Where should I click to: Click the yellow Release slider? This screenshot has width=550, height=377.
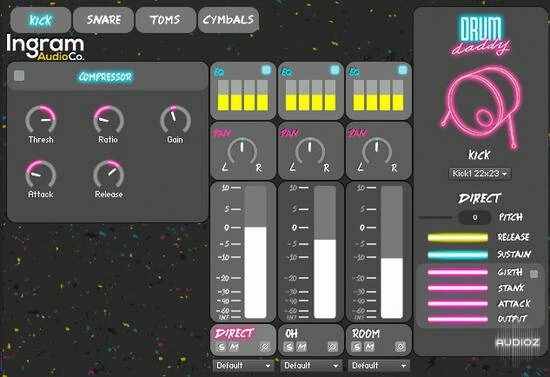458,238
